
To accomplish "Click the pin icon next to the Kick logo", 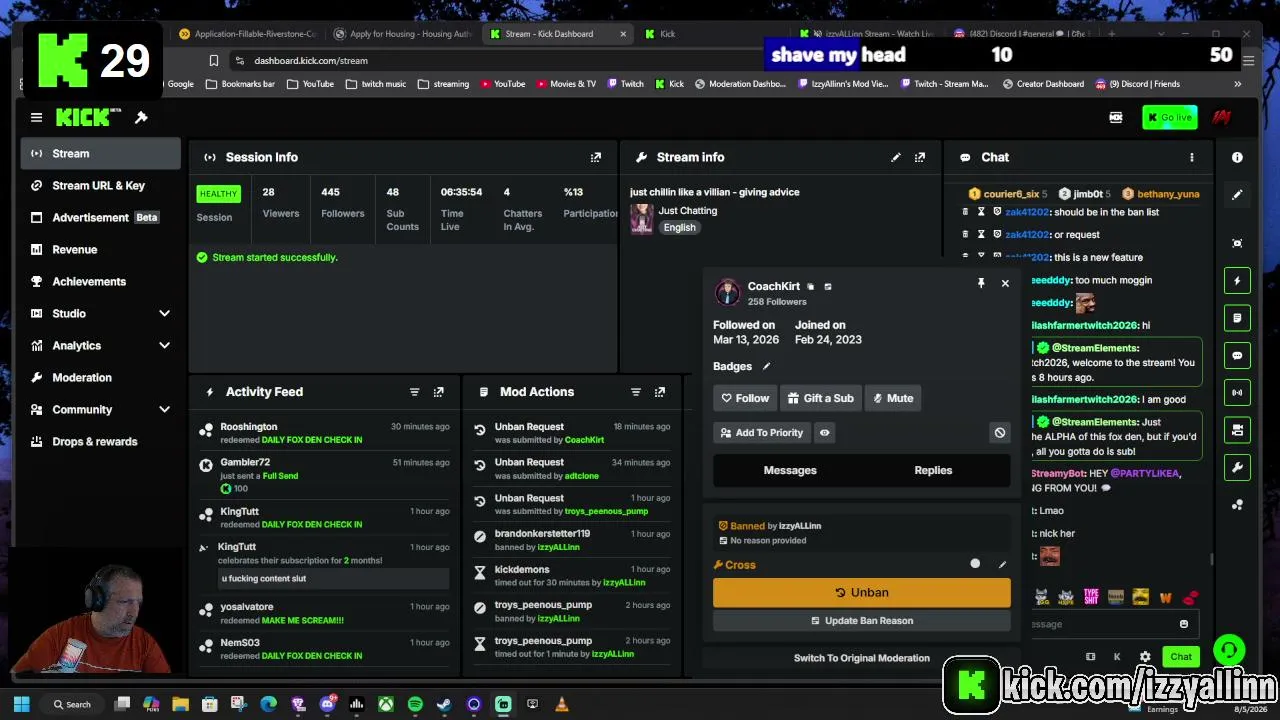I will pos(141,118).
